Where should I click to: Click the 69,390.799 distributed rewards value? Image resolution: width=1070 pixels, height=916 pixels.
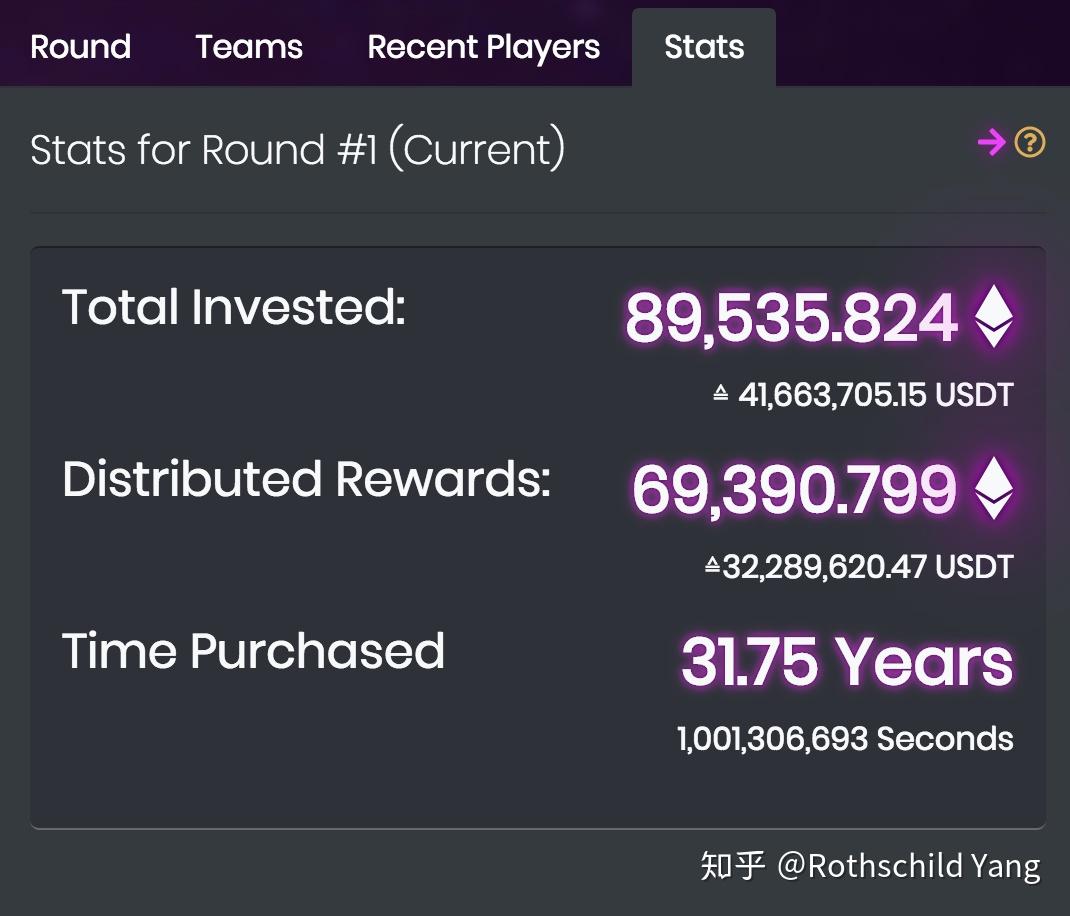tap(793, 491)
